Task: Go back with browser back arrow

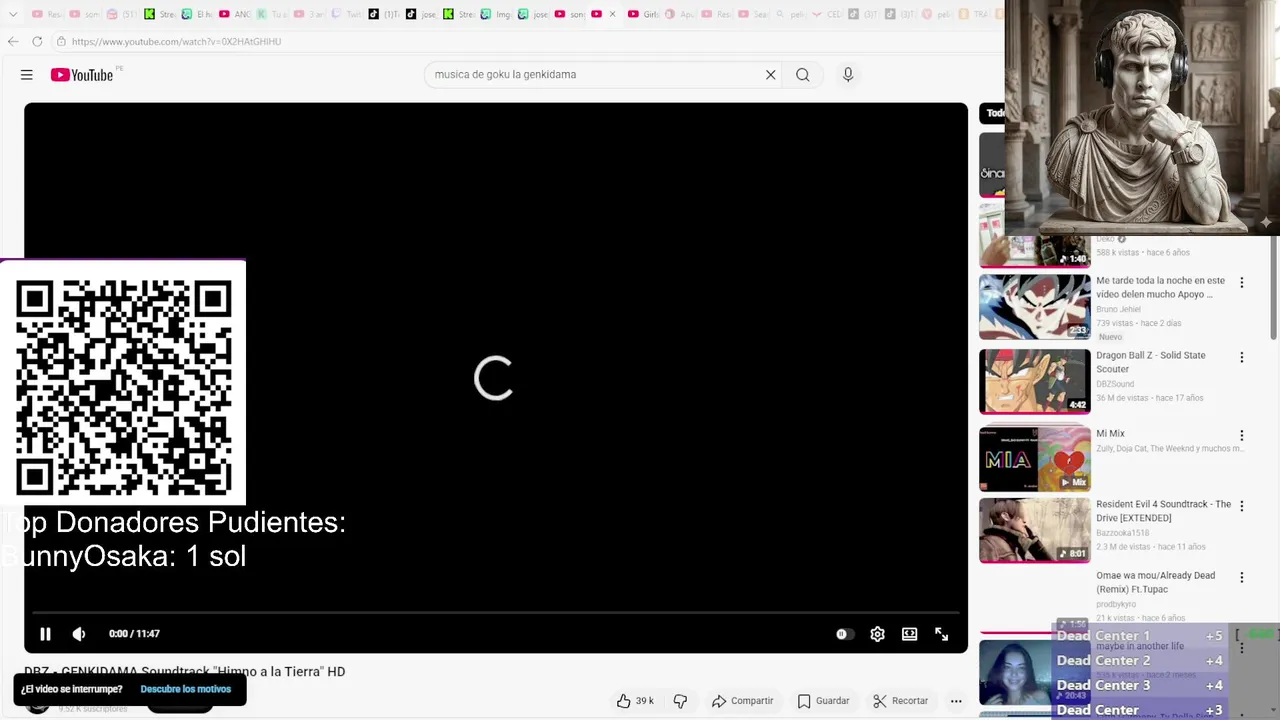Action: pyautogui.click(x=13, y=41)
